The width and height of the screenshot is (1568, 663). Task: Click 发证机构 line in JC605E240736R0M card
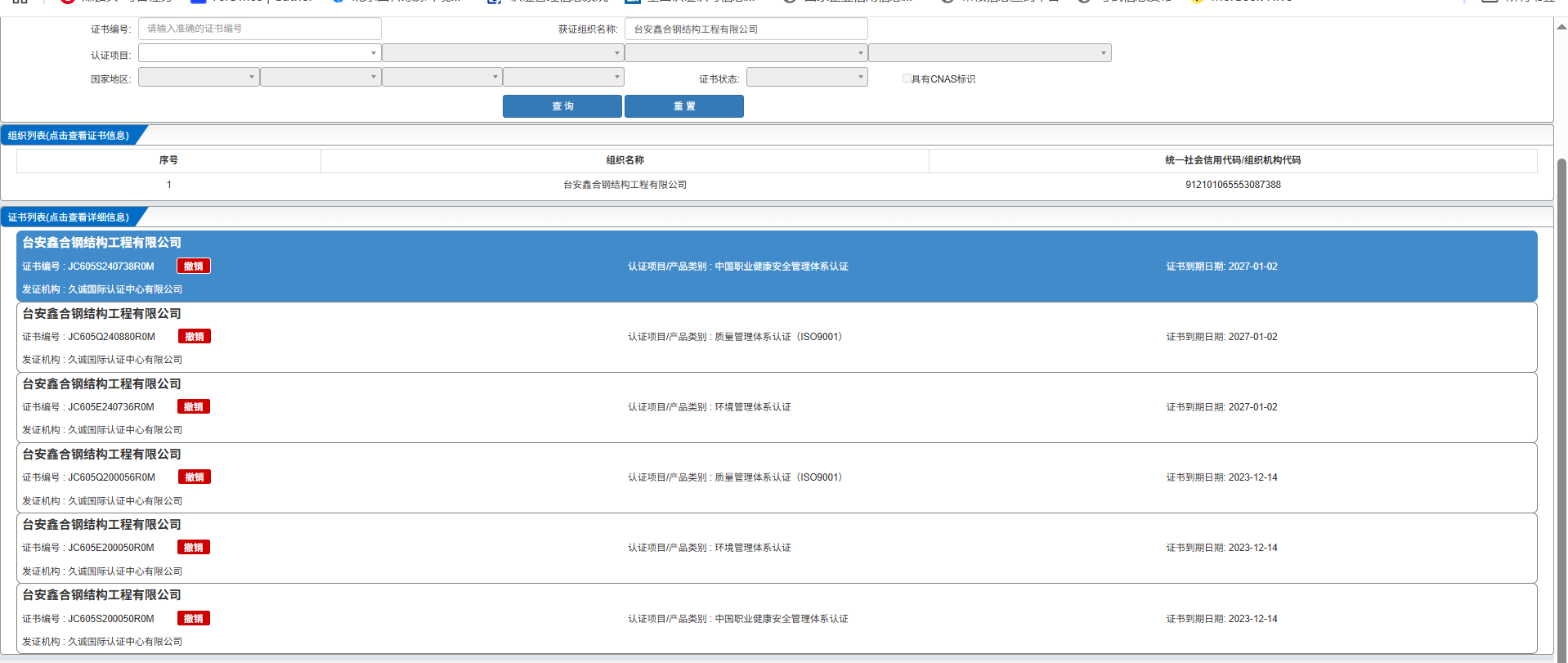point(102,430)
